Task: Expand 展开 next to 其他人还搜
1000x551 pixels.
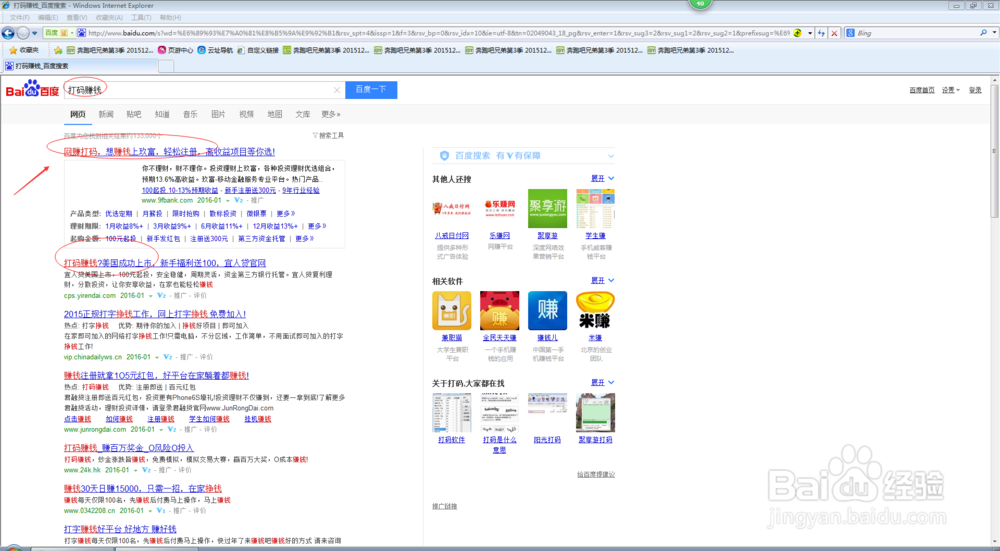Action: coord(602,179)
